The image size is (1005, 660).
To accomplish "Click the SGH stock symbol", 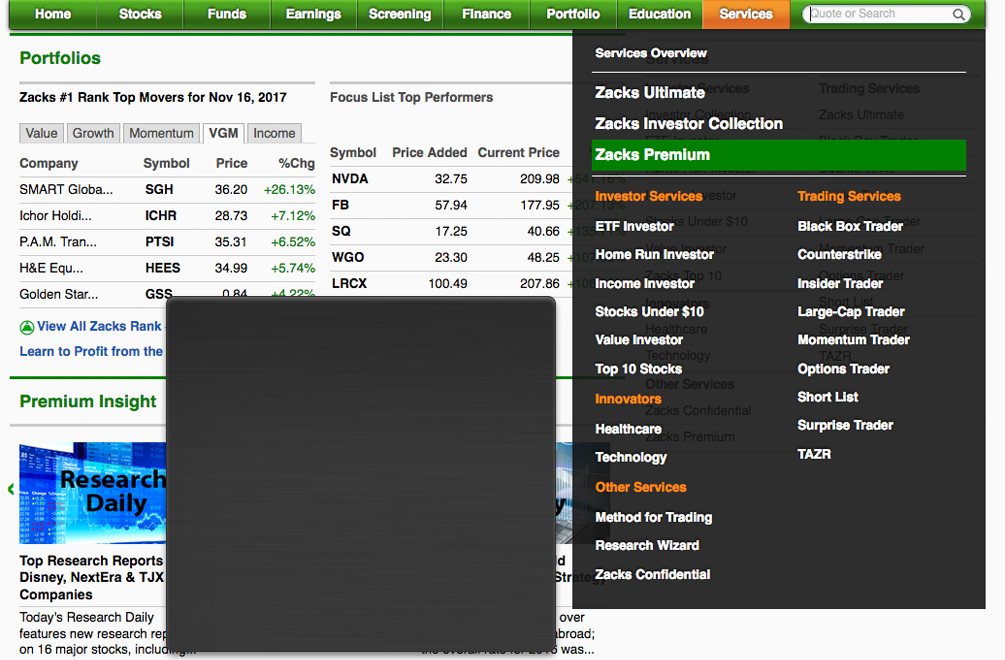I will (158, 189).
